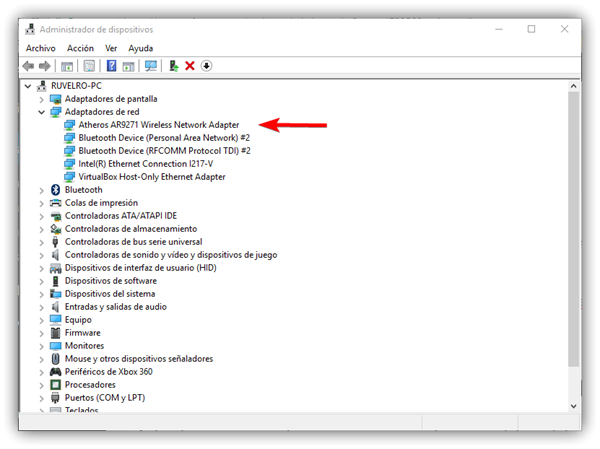Select Bluetooth Device (RFCOMM Protocol TDI) #2
Image resolution: width=600 pixels, height=449 pixels.
(x=165, y=151)
